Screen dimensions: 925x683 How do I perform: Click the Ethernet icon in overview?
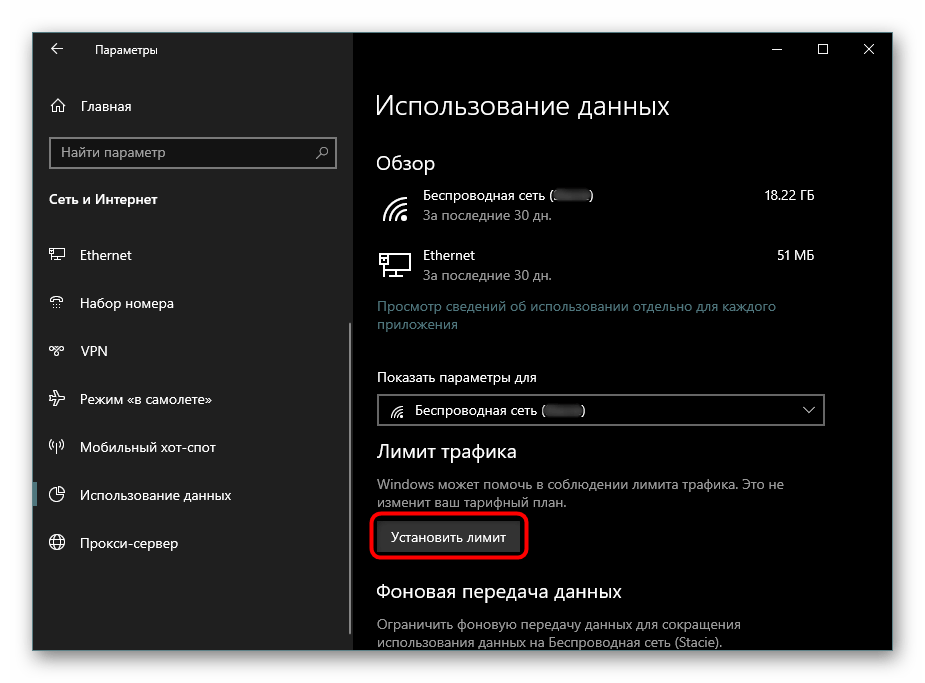(x=395, y=264)
